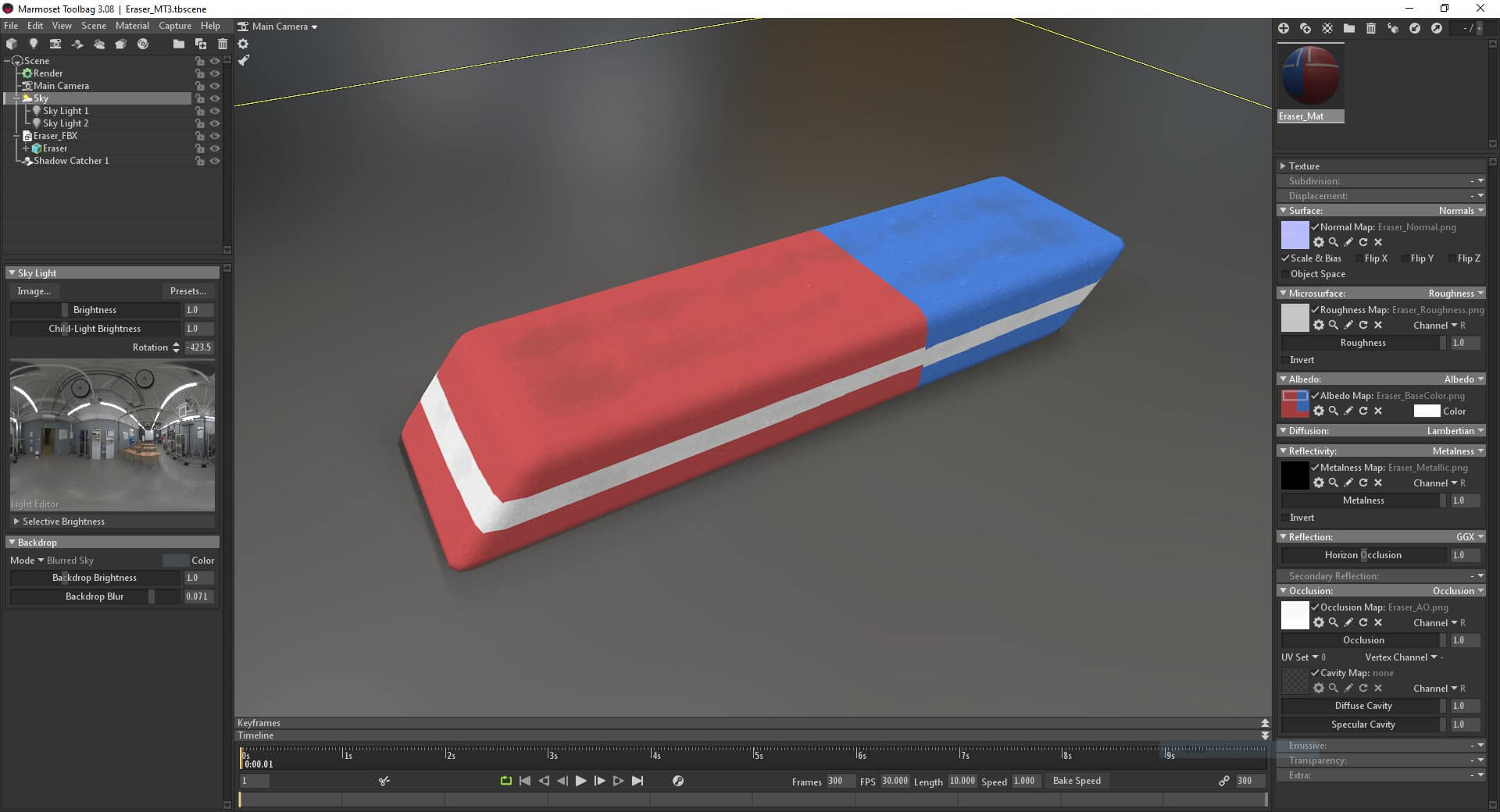The width and height of the screenshot is (1500, 812).
Task: Create new scene folder group
Action: (x=179, y=44)
